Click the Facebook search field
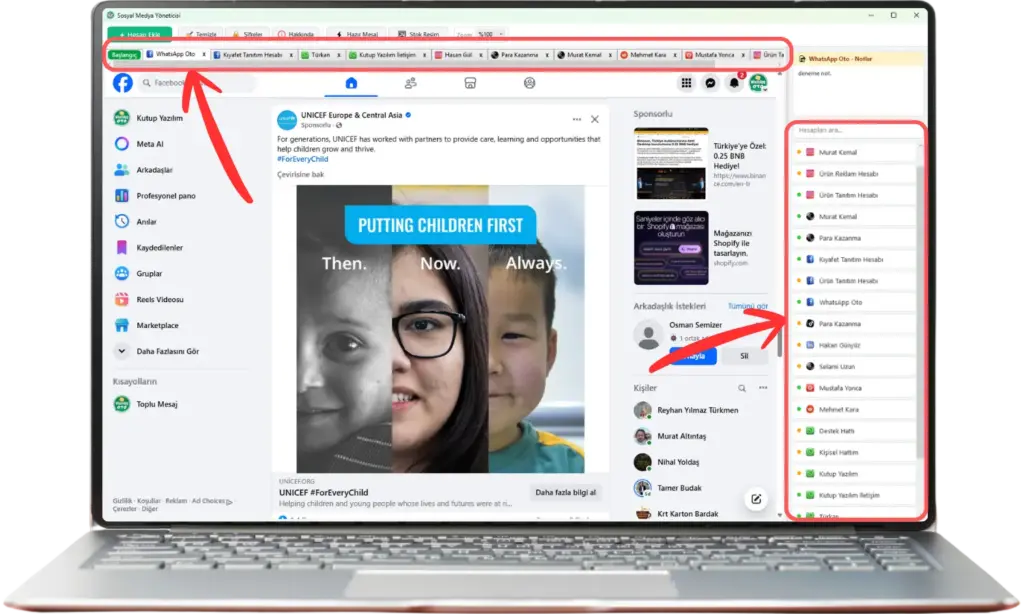Screen dimensions: 1024x614 (196, 83)
